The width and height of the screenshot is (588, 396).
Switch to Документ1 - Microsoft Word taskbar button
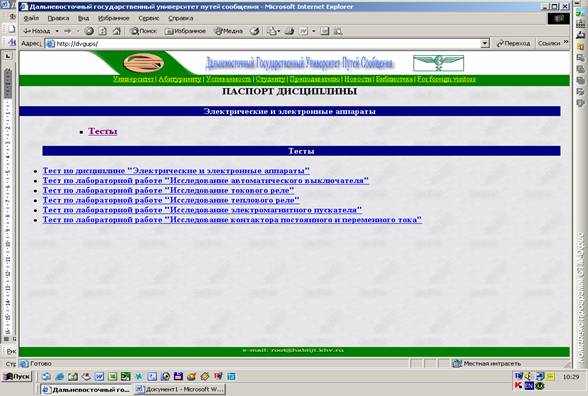[x=180, y=389]
